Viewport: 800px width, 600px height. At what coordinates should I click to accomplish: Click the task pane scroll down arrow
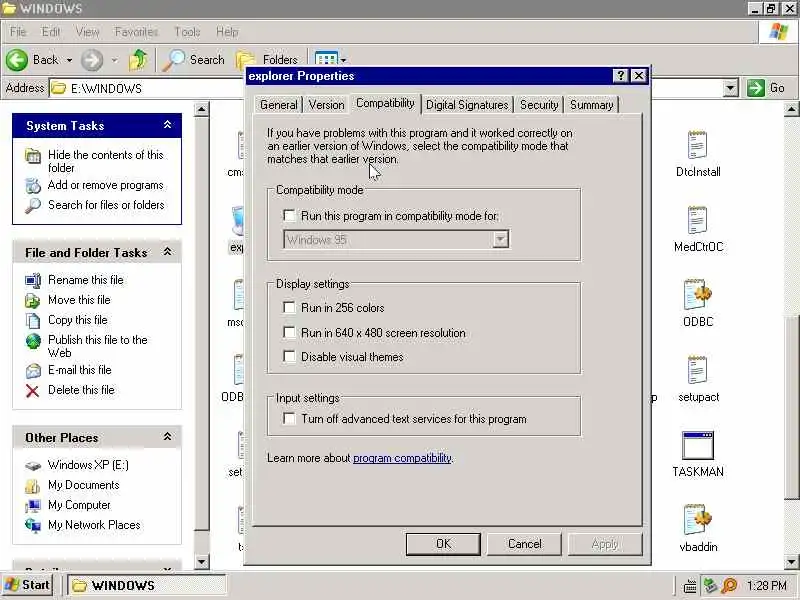click(202, 562)
